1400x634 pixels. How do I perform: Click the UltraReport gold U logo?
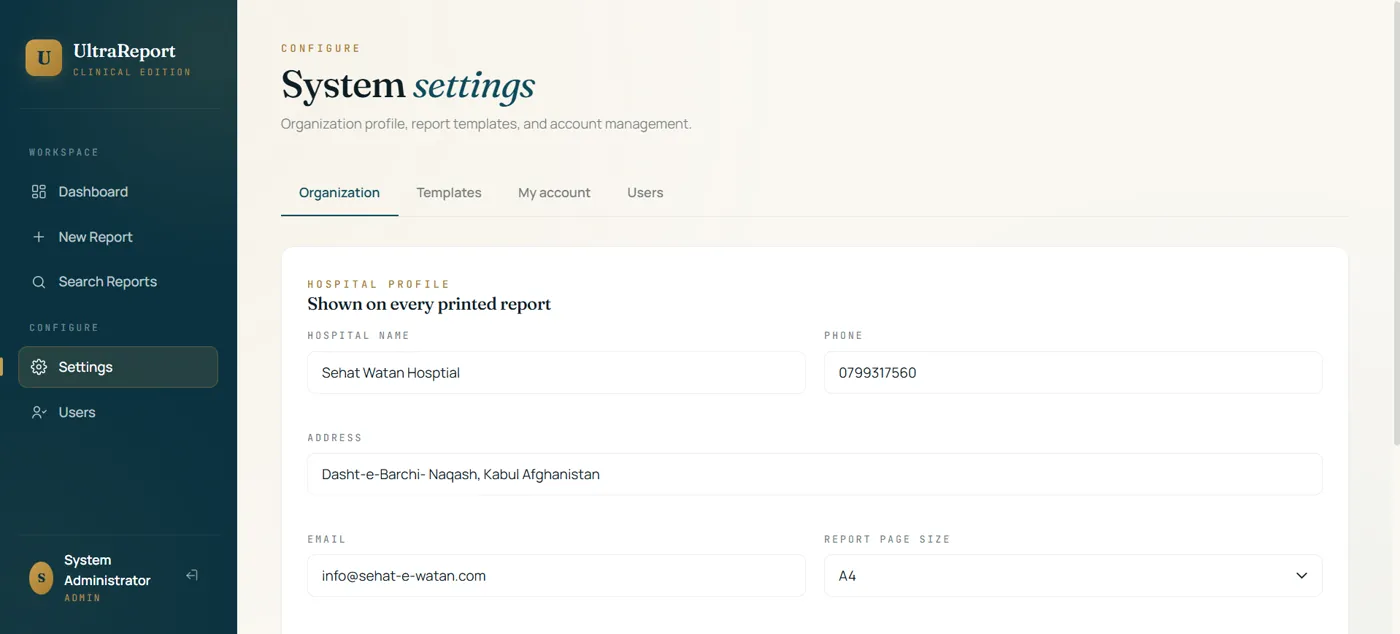pos(43,58)
